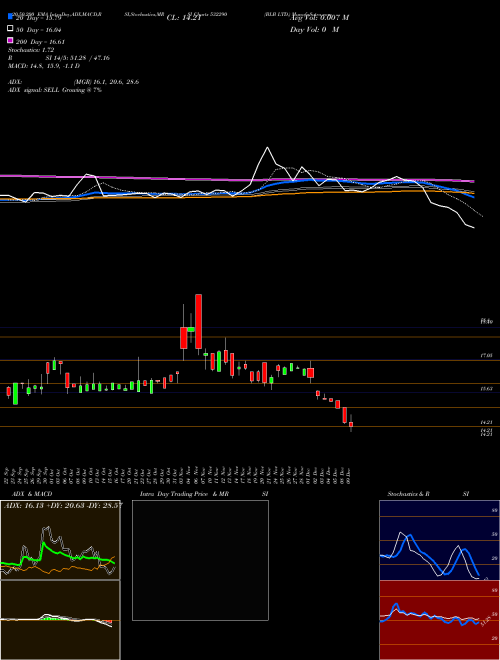The width and height of the screenshot is (500, 660).
Task: Click the 'Stochastics & RSI' panel title
Action: 428,494
